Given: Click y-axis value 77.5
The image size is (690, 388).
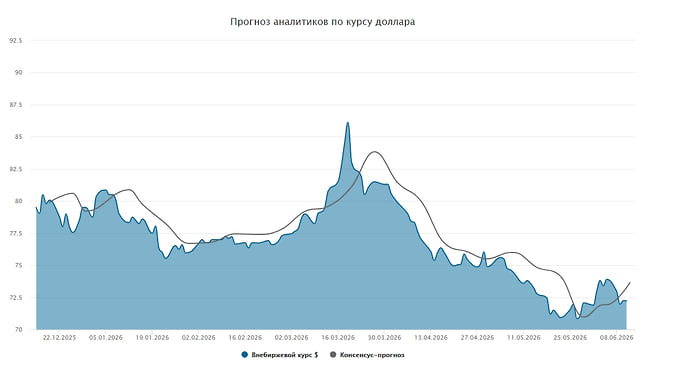Looking at the screenshot, I should pos(15,233).
